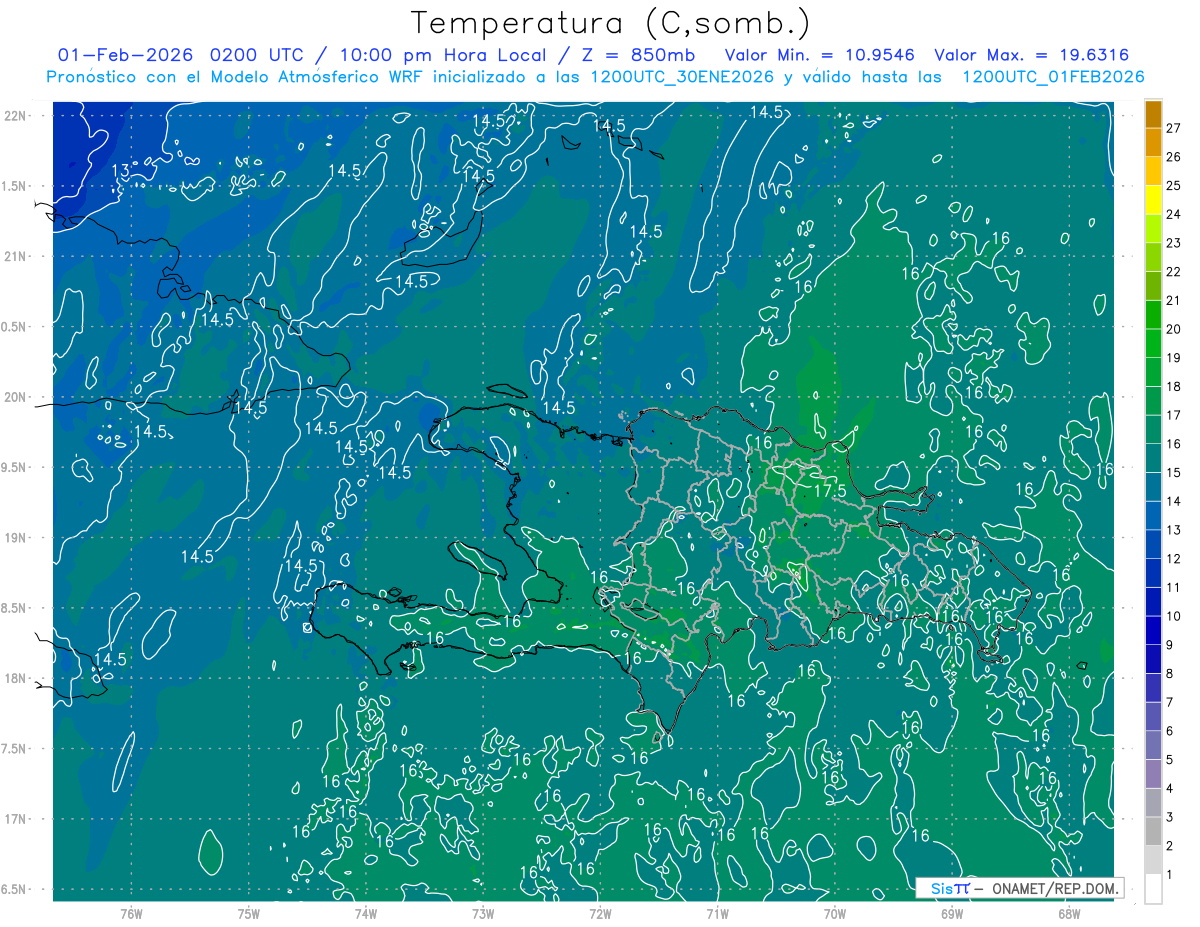Click the "17.5" contour label over Dominican Republic
The height and width of the screenshot is (927, 1200).
(830, 492)
